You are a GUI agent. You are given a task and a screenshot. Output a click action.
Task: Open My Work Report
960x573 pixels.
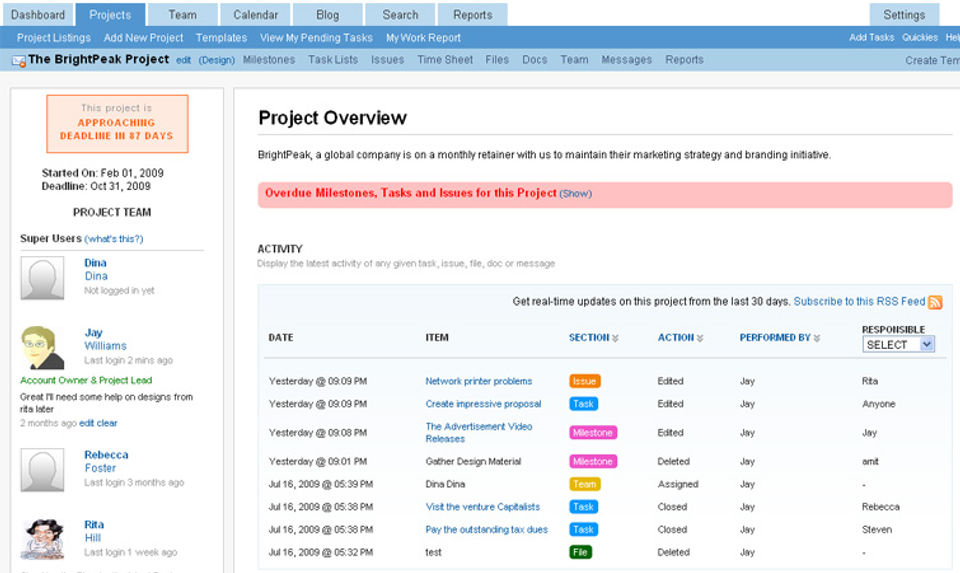[423, 38]
